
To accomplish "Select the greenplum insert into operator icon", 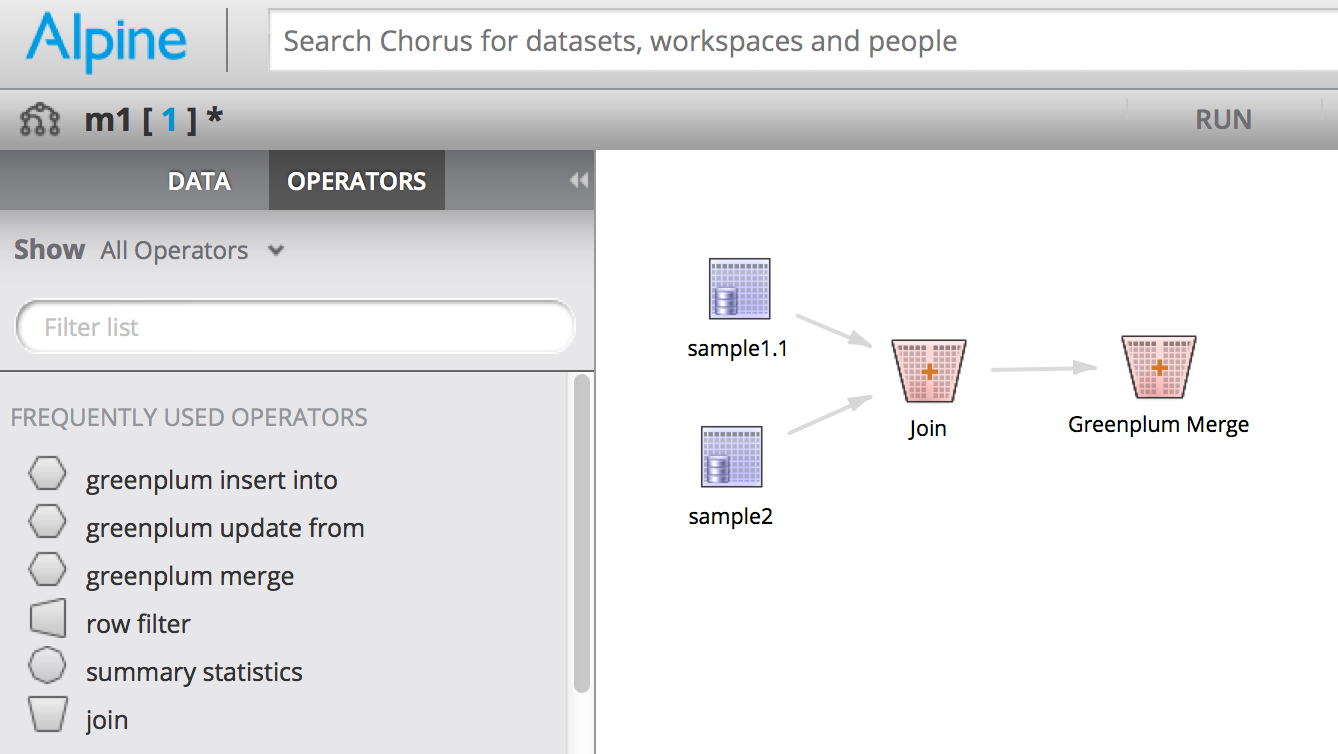I will 47,472.
